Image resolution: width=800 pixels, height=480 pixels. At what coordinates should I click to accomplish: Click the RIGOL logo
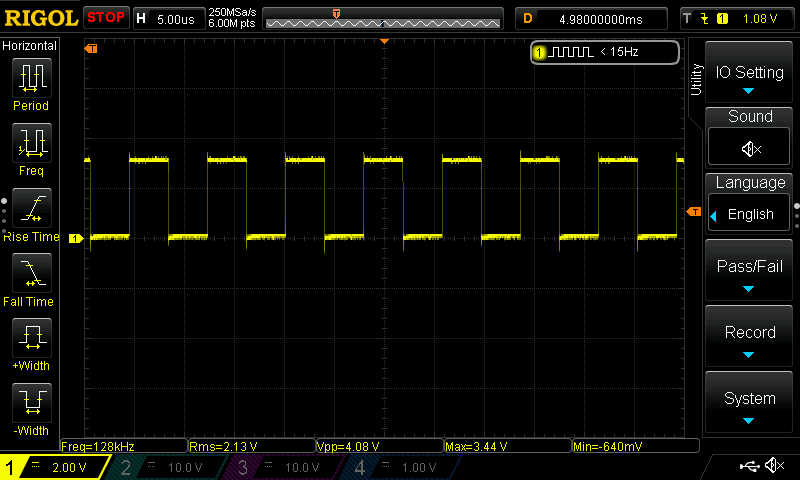(x=41, y=18)
